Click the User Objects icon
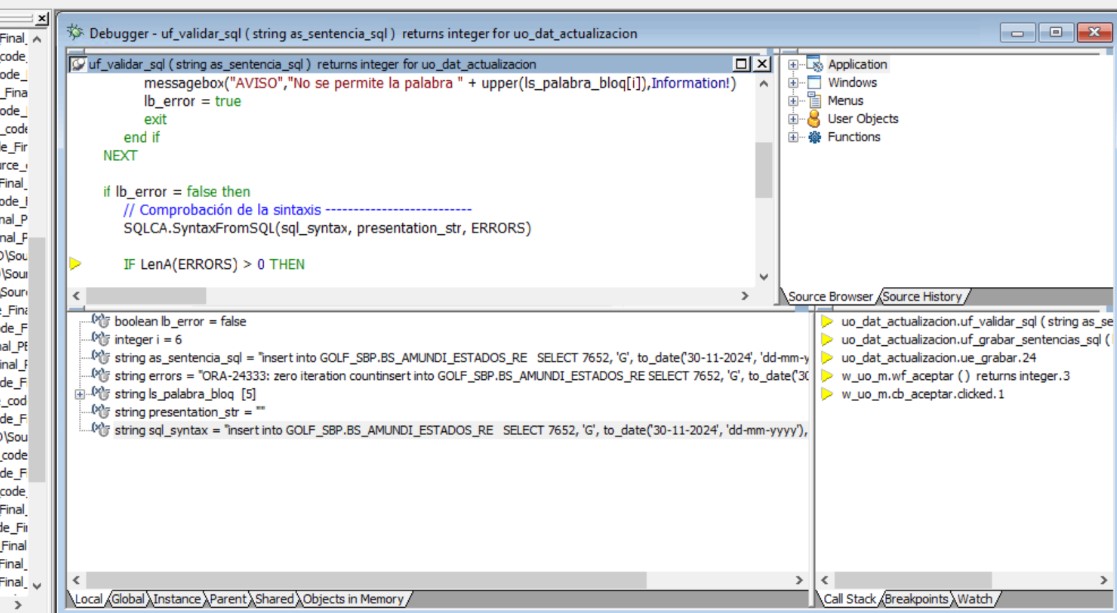Screen dimensions: 1117x613 813,118
